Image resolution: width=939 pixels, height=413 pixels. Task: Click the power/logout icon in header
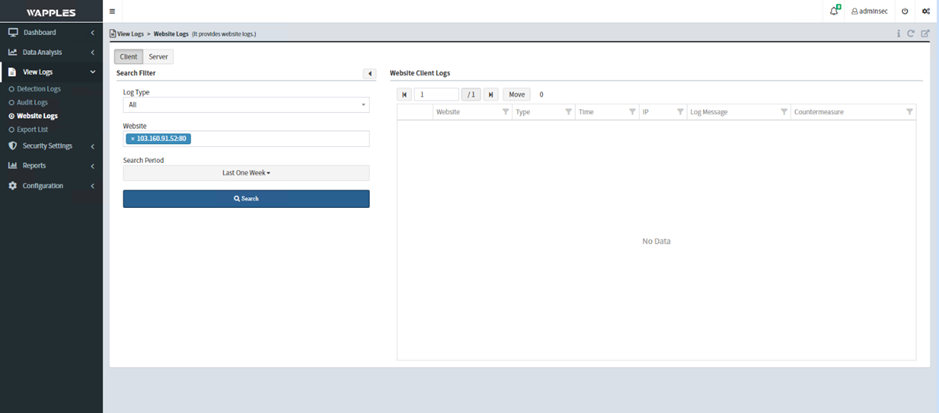click(905, 11)
